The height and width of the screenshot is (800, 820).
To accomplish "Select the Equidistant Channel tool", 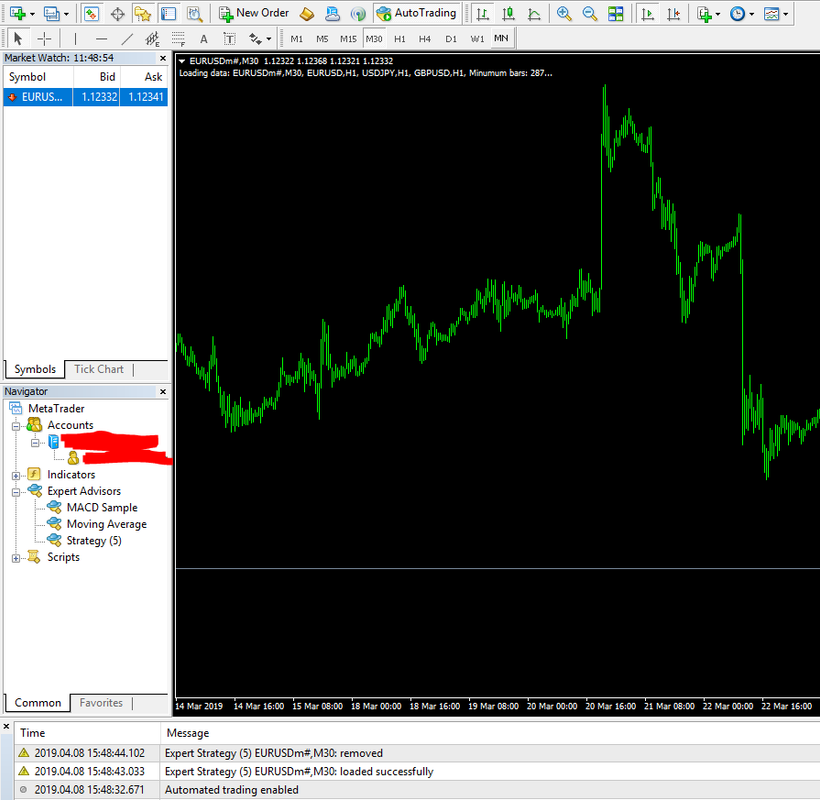I will (x=153, y=39).
